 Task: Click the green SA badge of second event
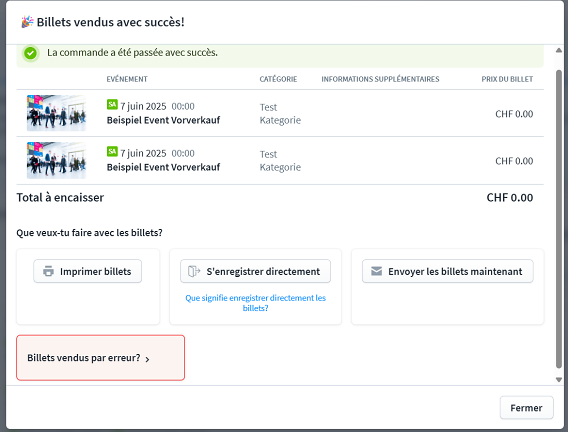point(112,152)
